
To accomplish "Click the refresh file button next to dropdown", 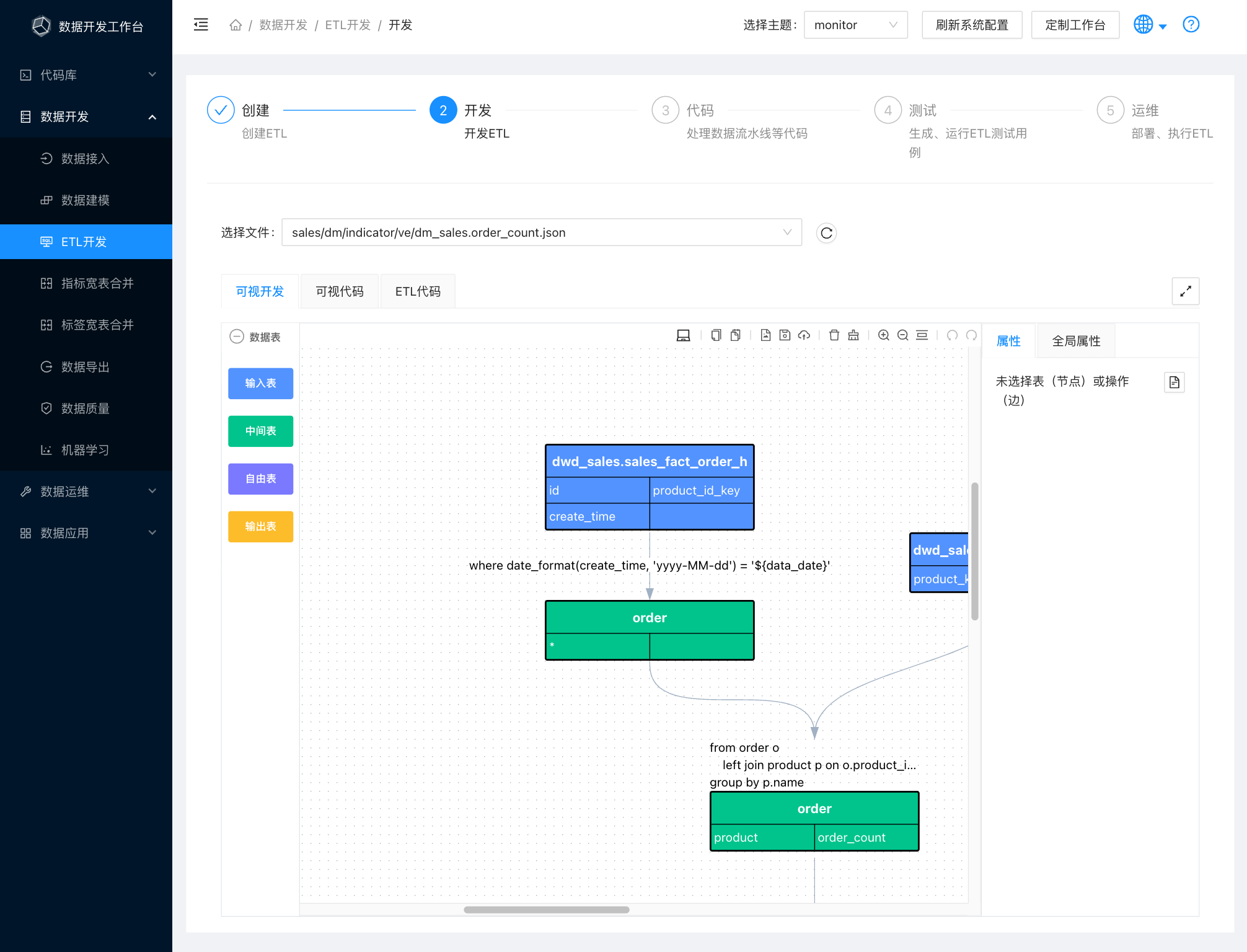I will coord(826,233).
